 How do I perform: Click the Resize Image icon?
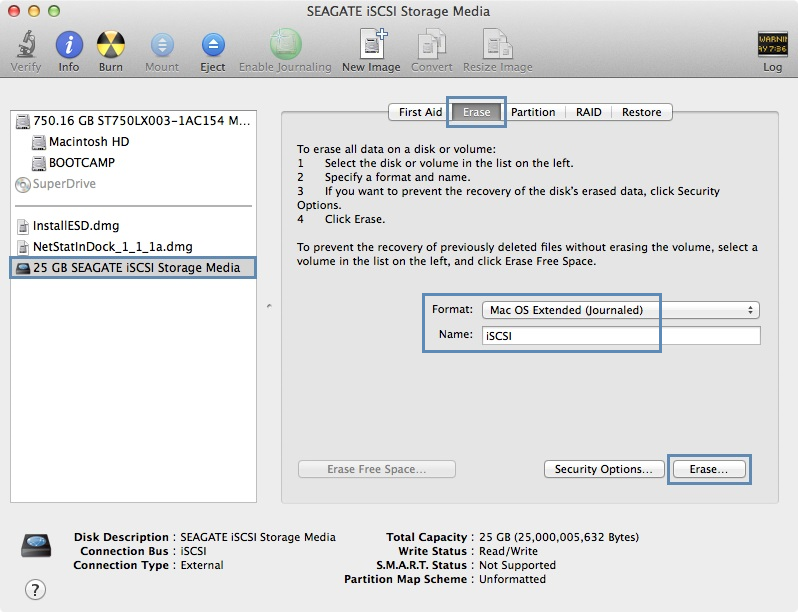point(498,44)
